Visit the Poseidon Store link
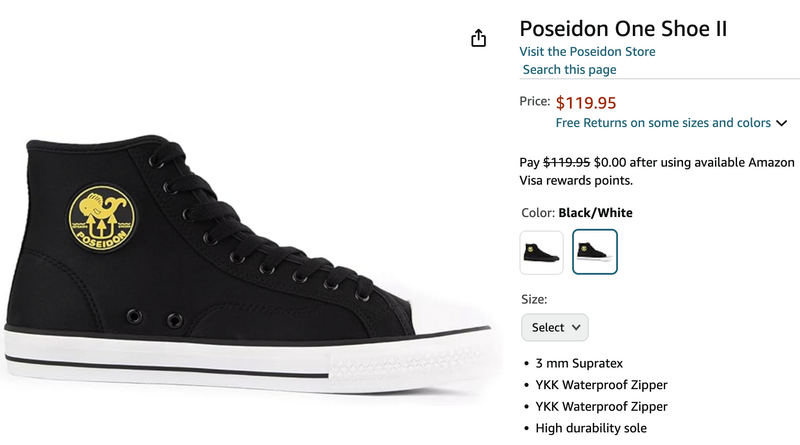Viewport: 800px width, 445px height. tap(587, 52)
